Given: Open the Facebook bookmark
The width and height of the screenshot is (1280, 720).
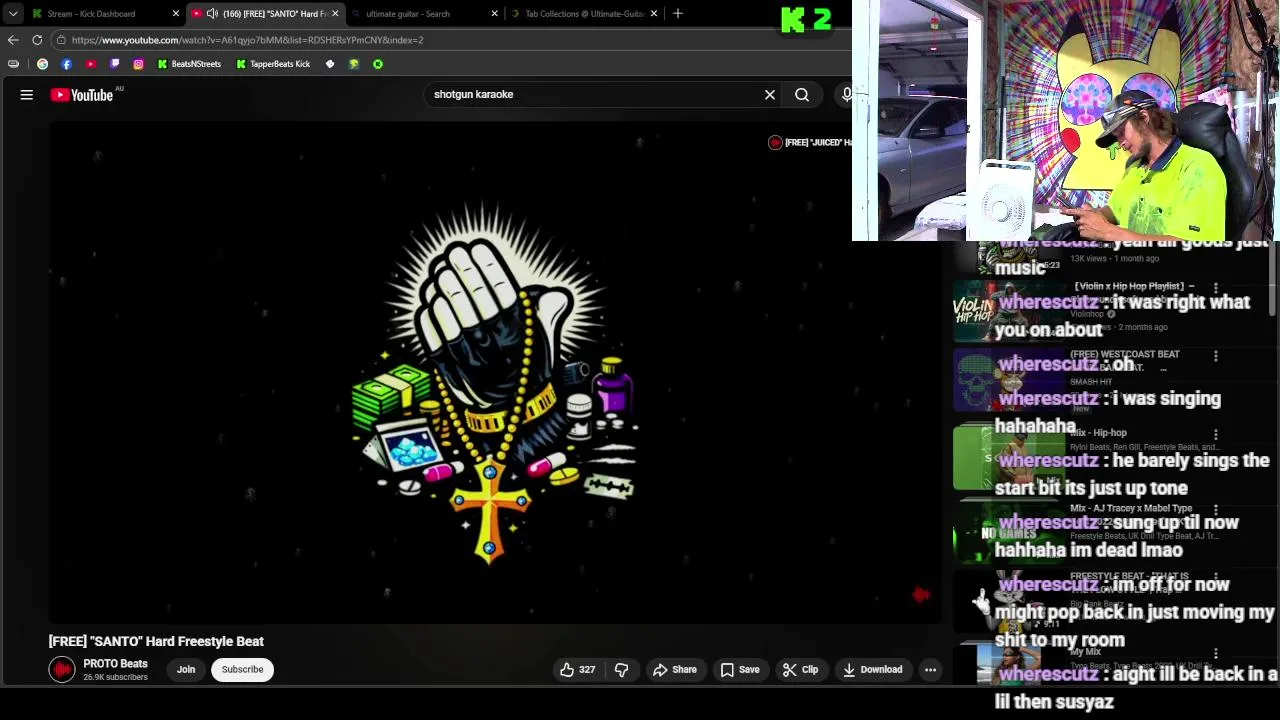Looking at the screenshot, I should coord(66,64).
